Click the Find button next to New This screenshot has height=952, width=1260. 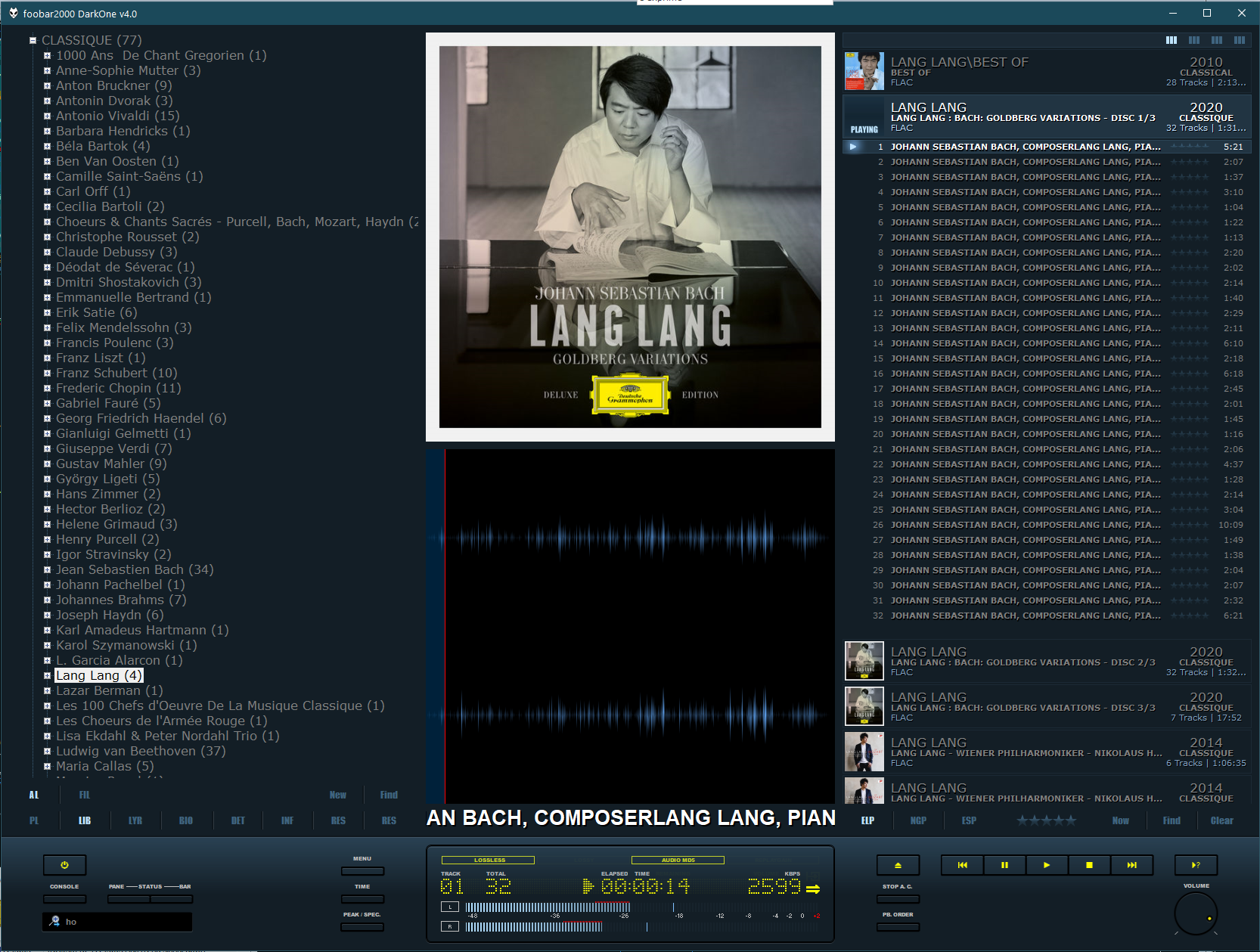[389, 795]
